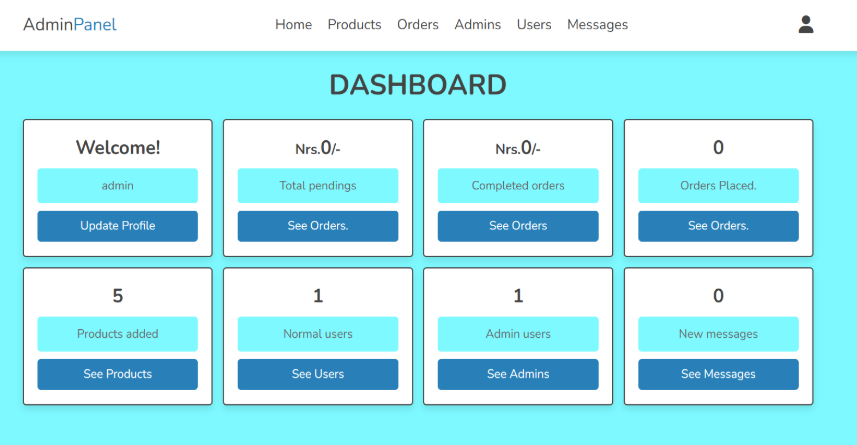
Task: Click the See Admins button
Action: tap(518, 374)
